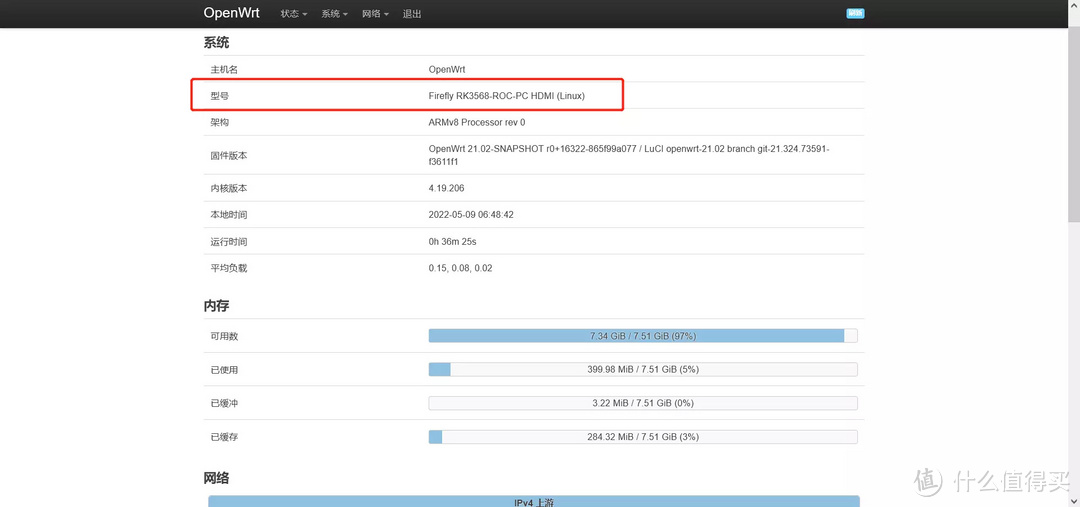Image resolution: width=1080 pixels, height=507 pixels.
Task: Select local time 2022-05-09 06:48:42
Action: click(x=471, y=215)
